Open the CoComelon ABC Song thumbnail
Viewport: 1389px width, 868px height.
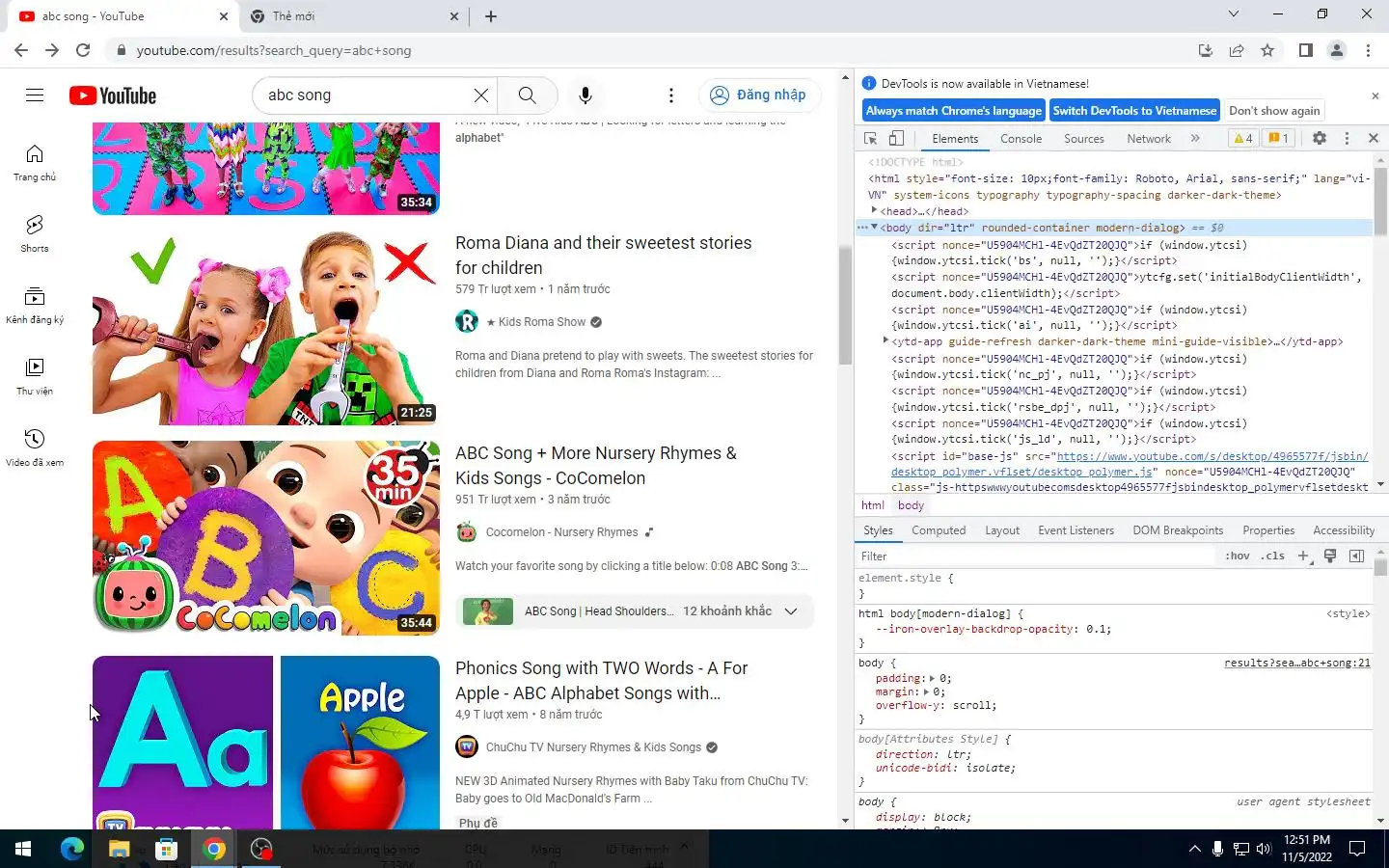[x=266, y=538]
